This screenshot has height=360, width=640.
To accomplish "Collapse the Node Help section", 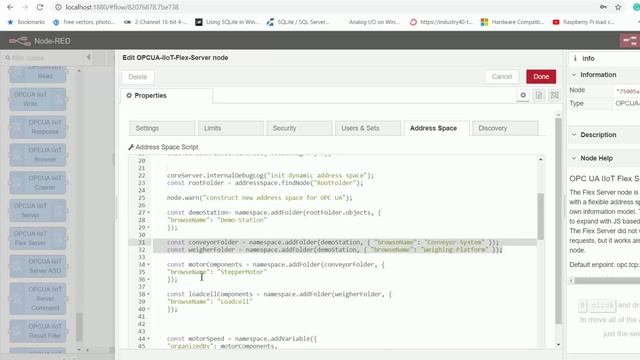I will (x=574, y=158).
